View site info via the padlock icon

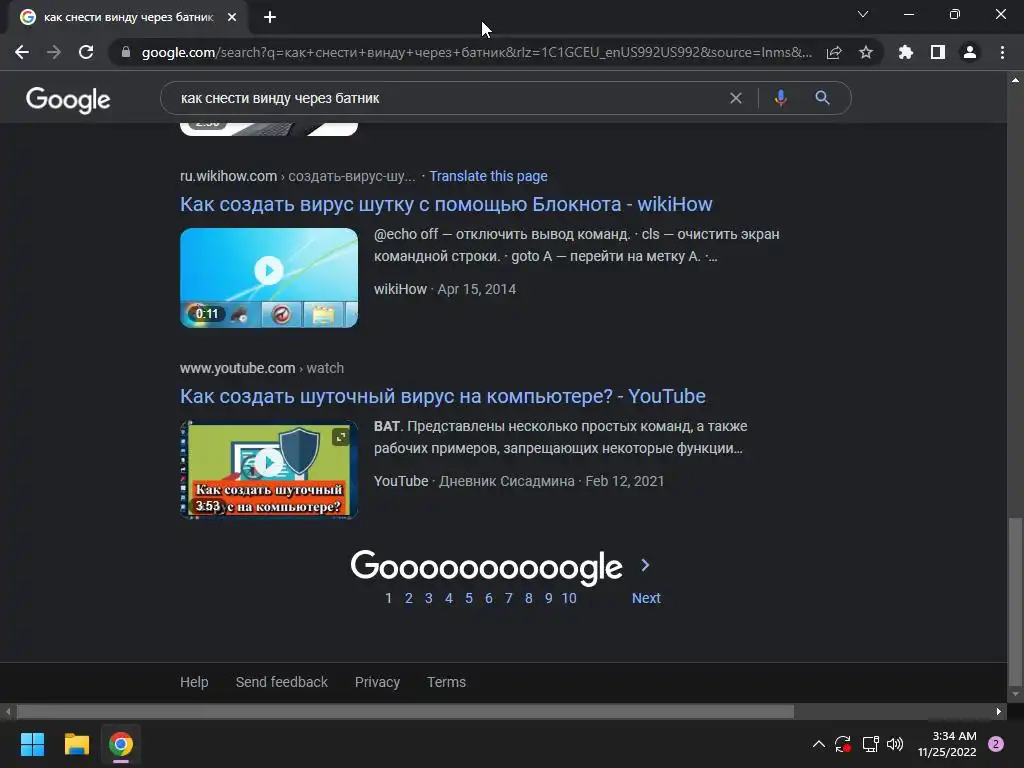click(126, 52)
